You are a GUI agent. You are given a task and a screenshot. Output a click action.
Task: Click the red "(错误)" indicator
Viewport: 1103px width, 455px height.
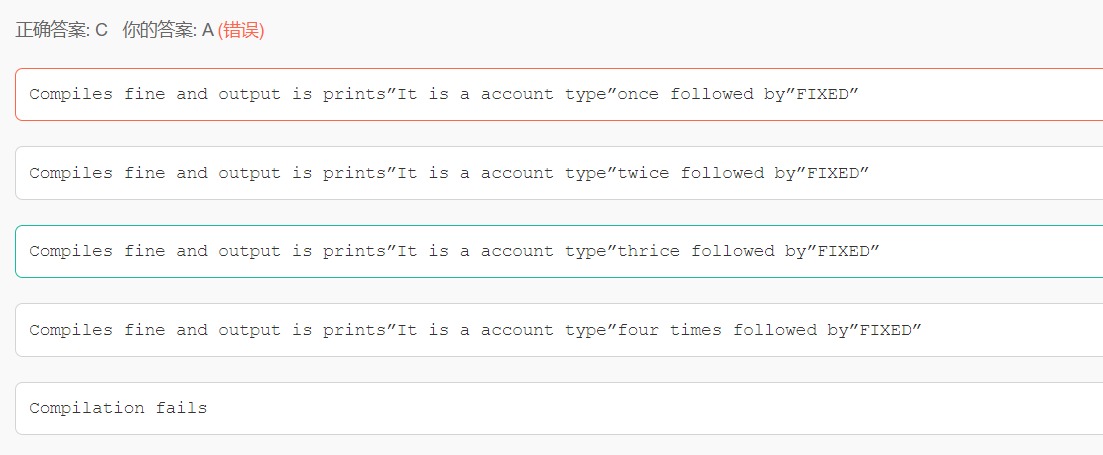point(241,30)
